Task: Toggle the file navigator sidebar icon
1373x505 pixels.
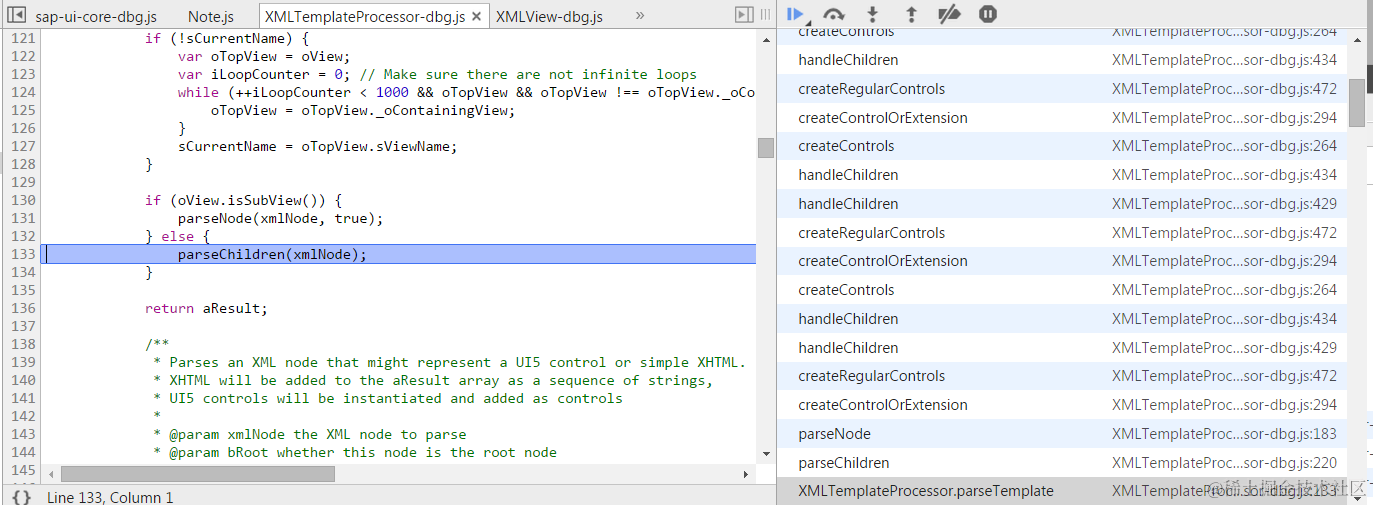Action: [x=16, y=15]
